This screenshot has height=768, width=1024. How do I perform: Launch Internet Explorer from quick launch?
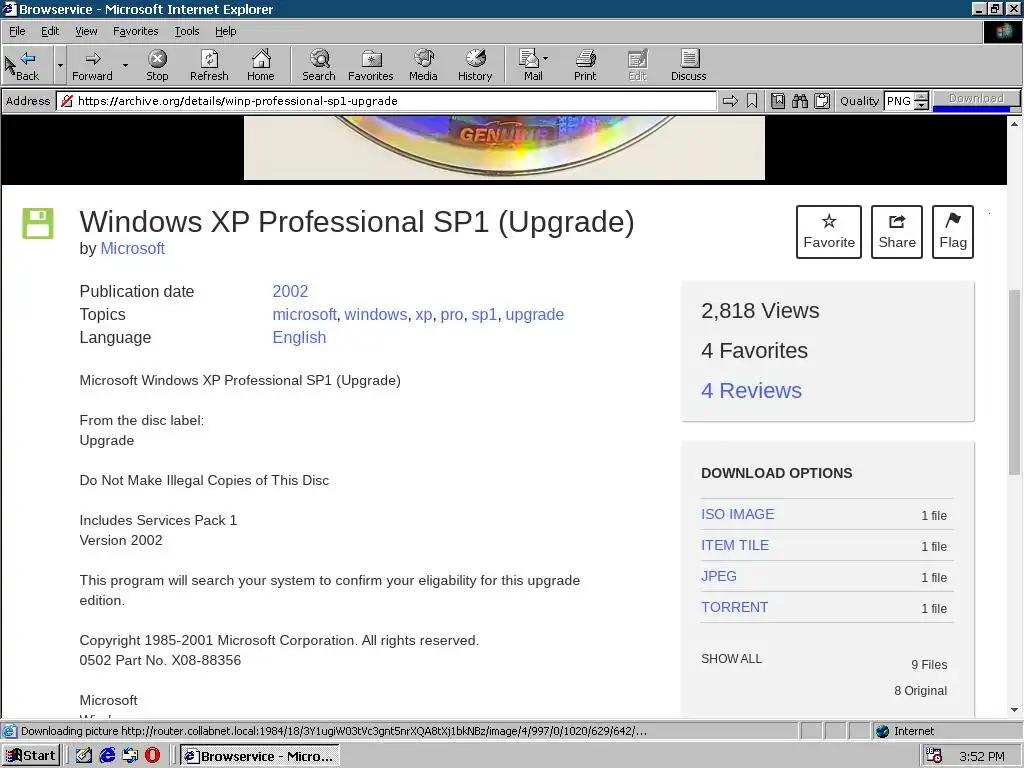pos(107,756)
